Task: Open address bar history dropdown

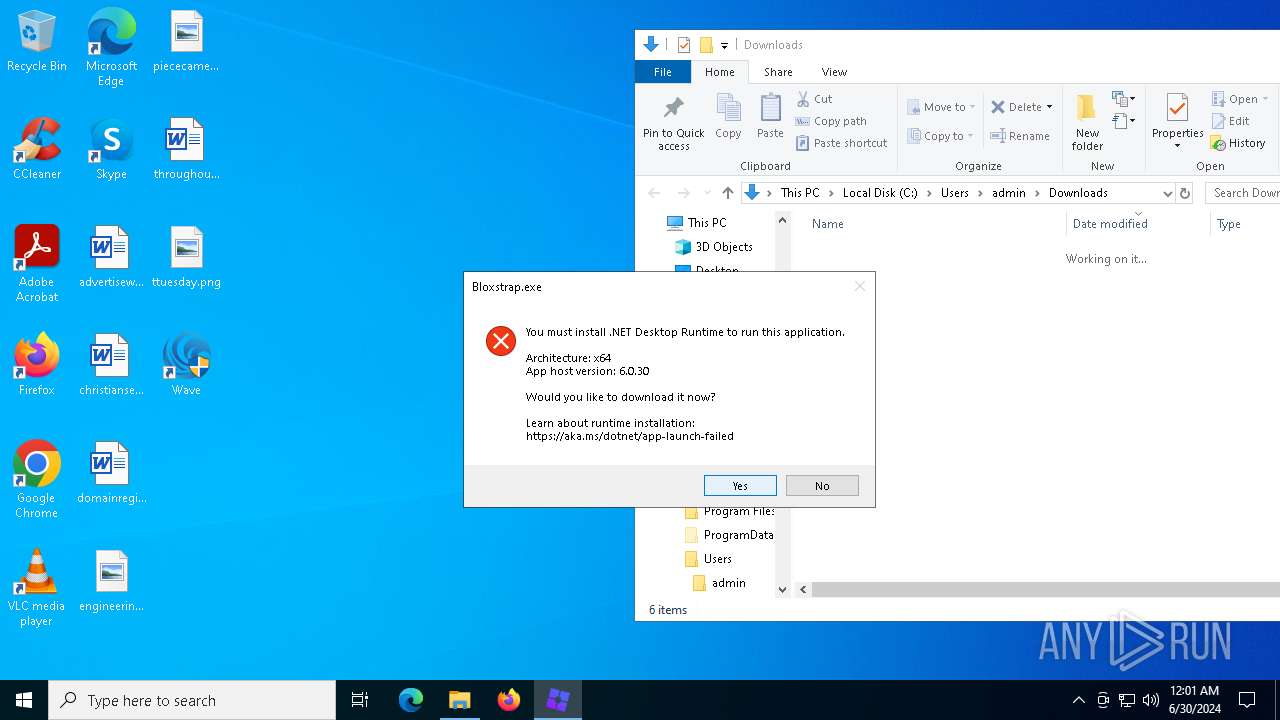Action: click(1167, 193)
